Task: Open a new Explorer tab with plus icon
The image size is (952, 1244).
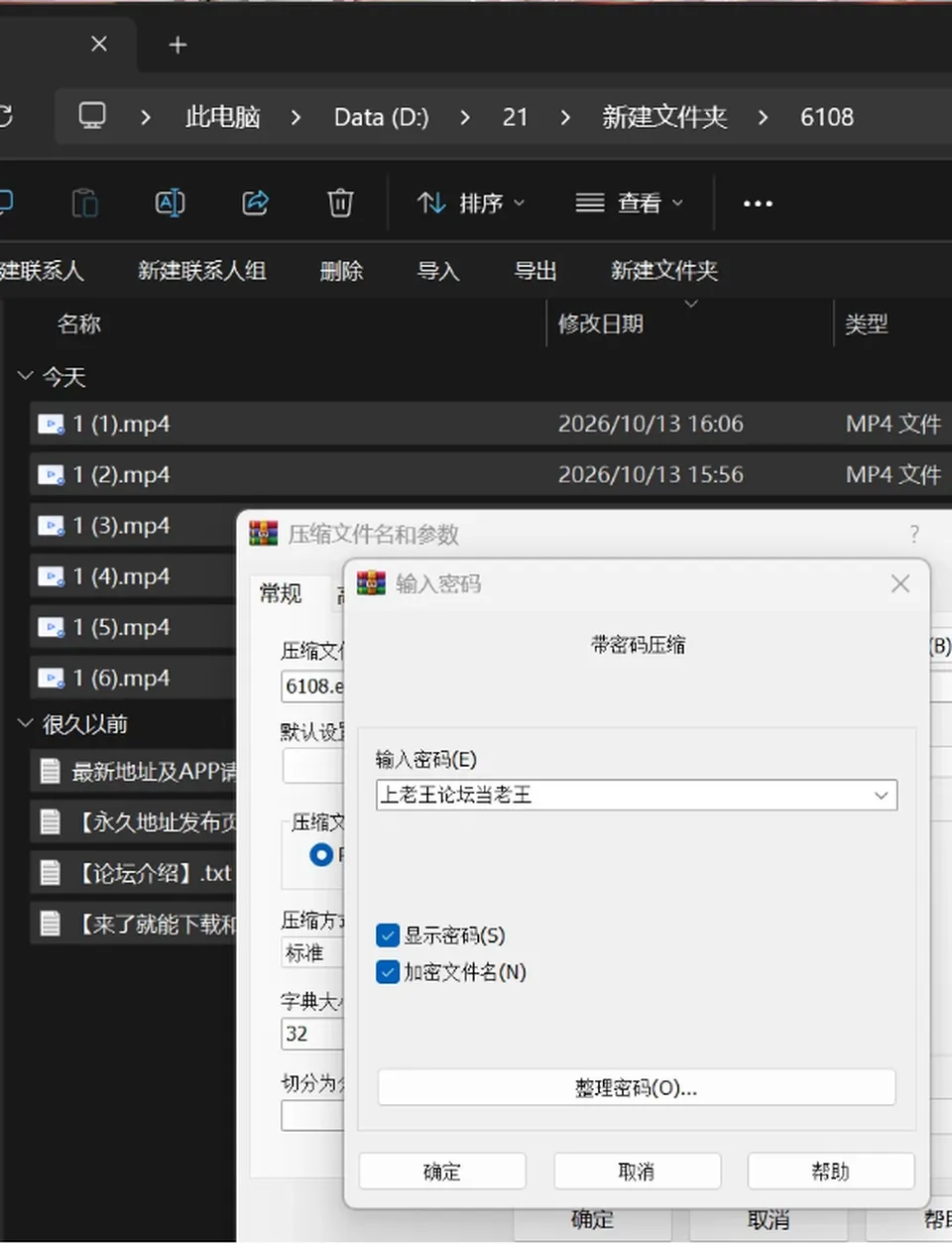Action: coord(178,45)
